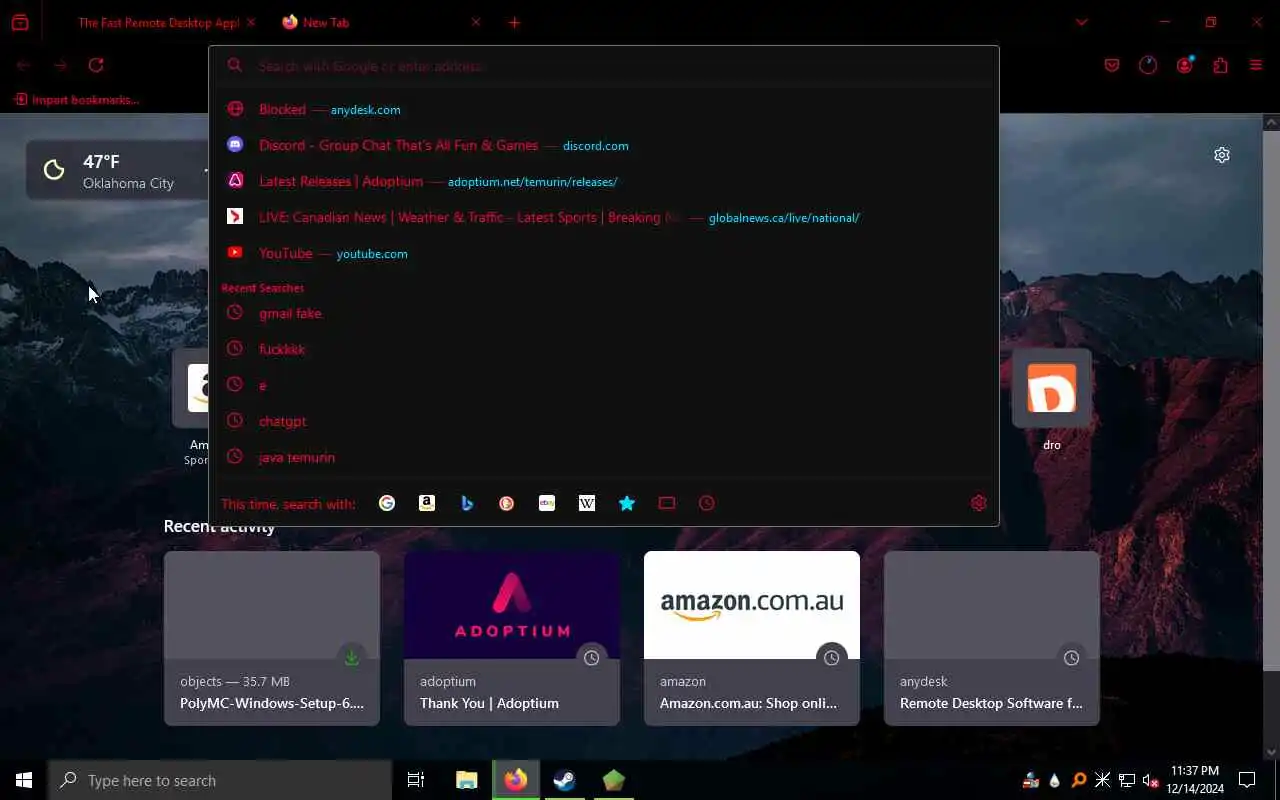
Task: Open Windows Task View
Action: (416, 780)
